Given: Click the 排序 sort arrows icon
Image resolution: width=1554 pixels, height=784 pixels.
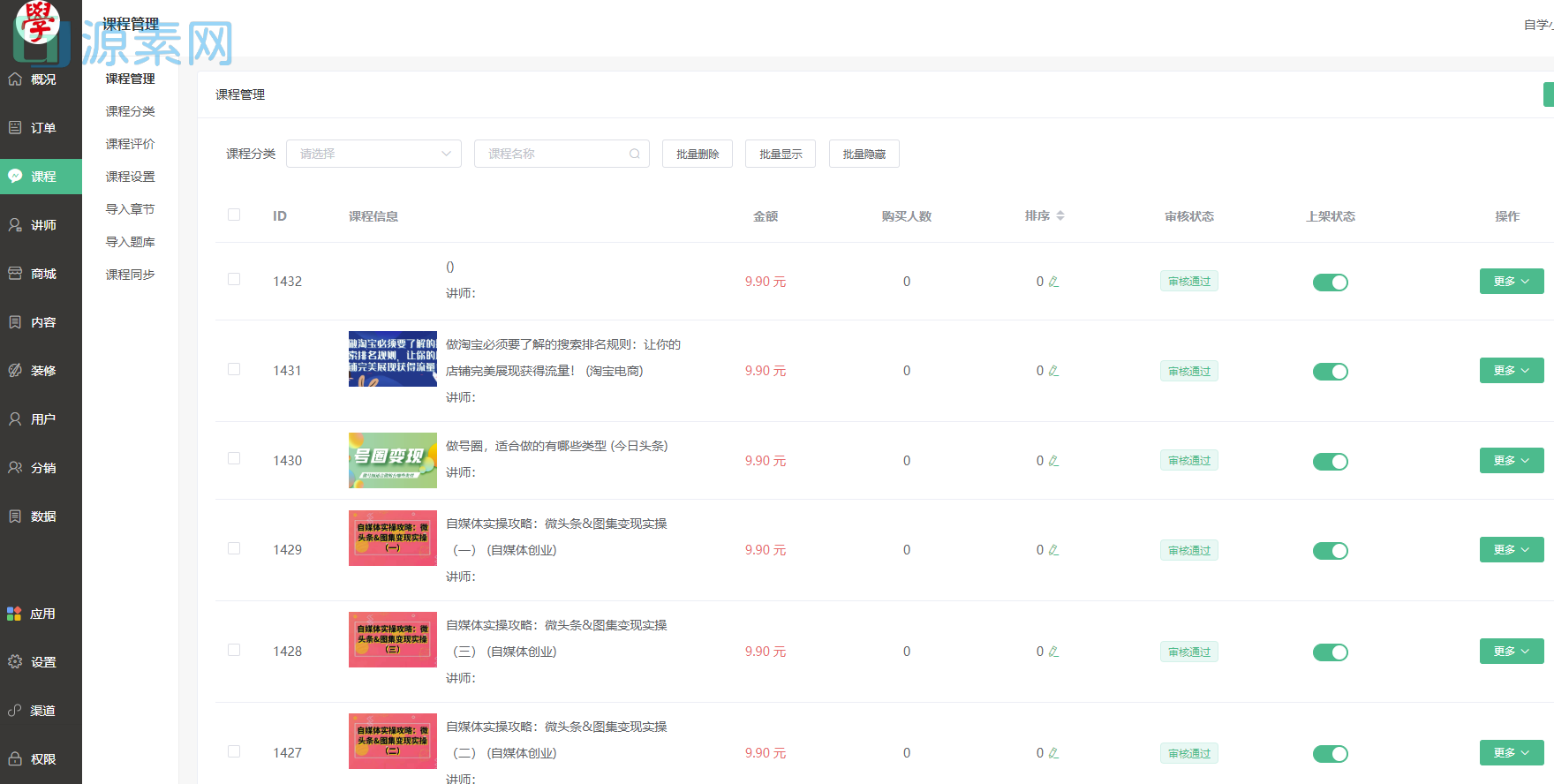Looking at the screenshot, I should [x=1060, y=215].
